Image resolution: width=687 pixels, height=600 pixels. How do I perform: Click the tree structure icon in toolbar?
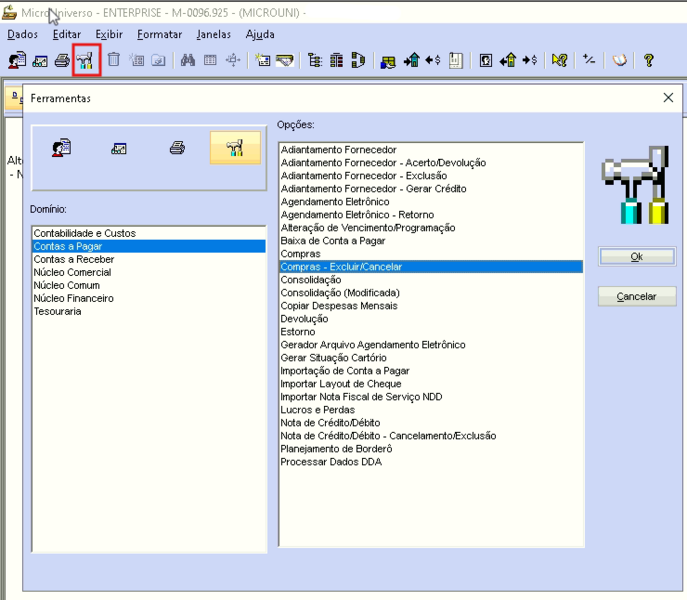coord(315,60)
